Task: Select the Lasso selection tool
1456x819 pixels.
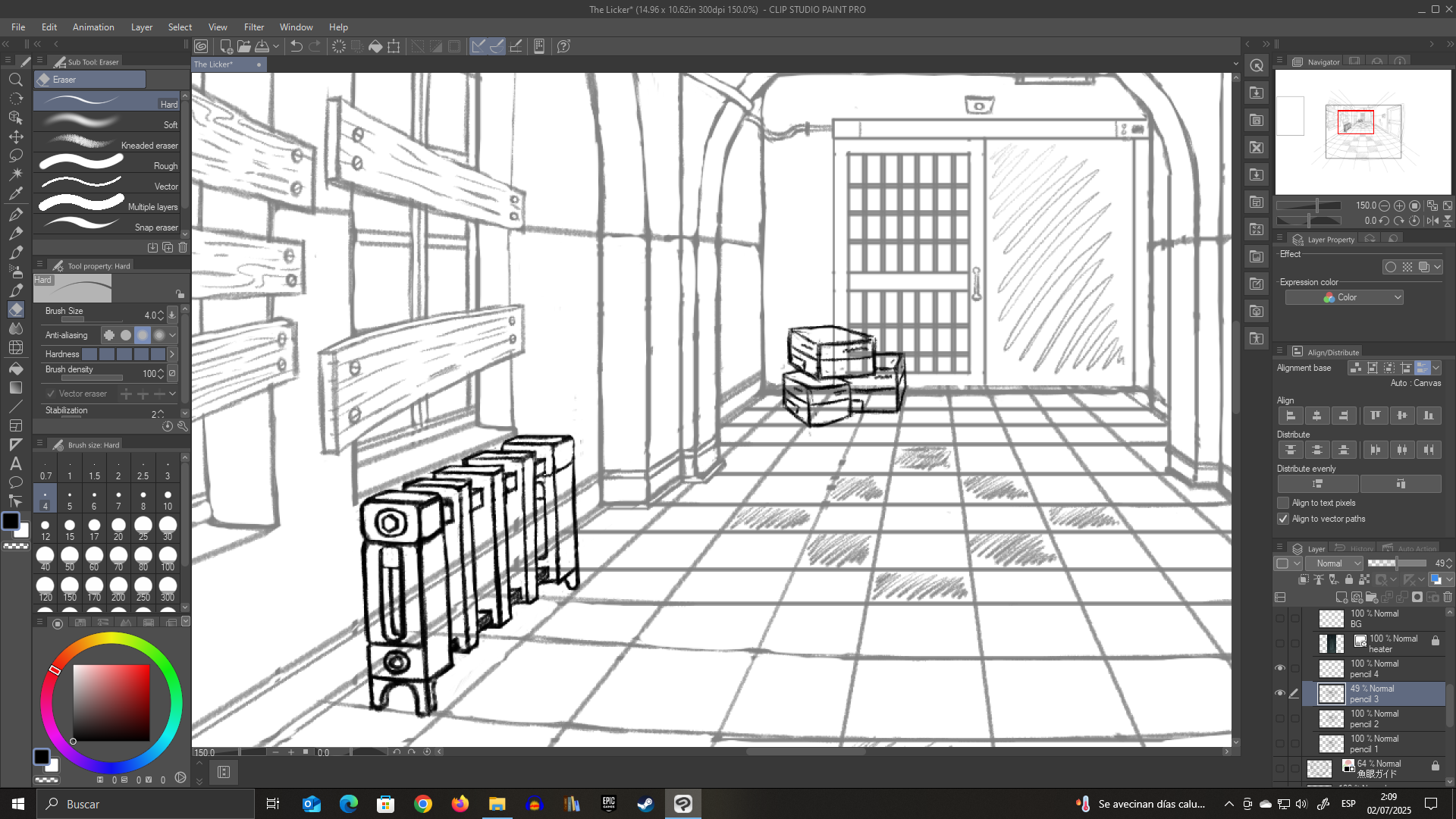Action: pos(15,155)
